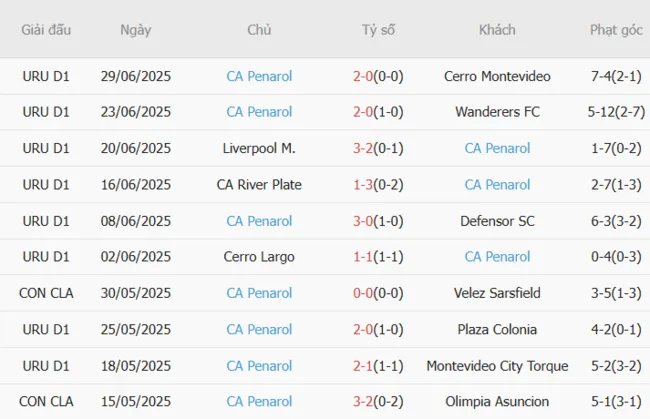Open Velez Sarsfield team link

[497, 293]
